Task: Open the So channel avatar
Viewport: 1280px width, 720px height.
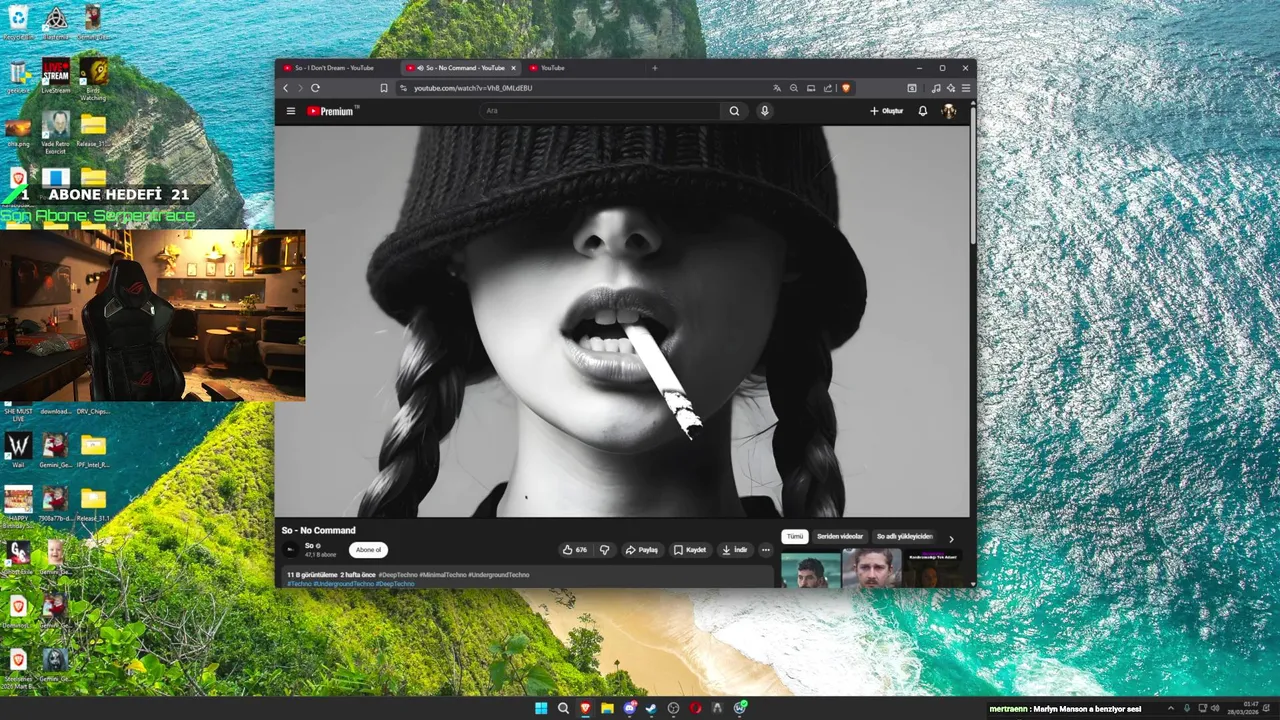Action: pyautogui.click(x=291, y=550)
